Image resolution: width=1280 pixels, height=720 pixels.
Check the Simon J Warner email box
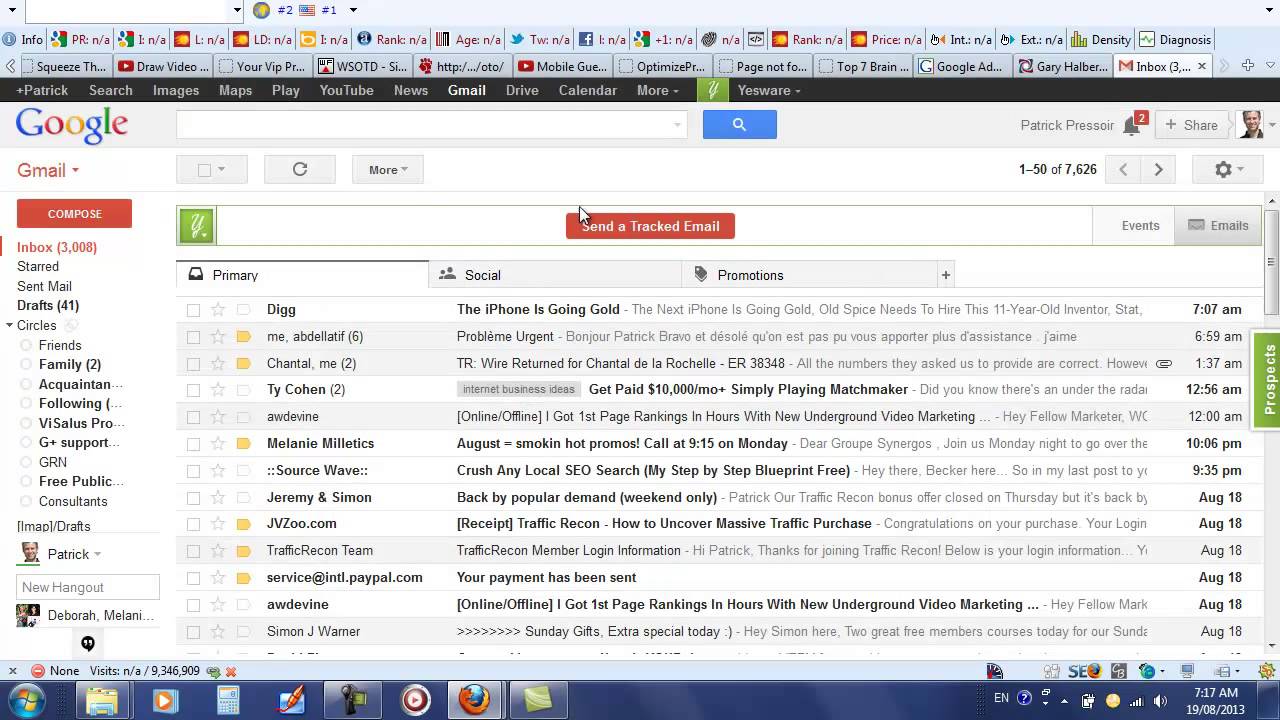193,632
